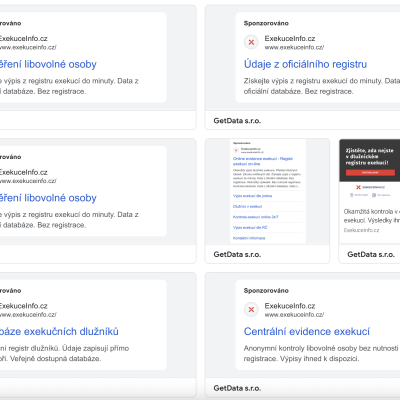The image size is (400, 400).
Task: Click 'Výpis exekucí dle jména' sitelink
Action: click(252, 196)
